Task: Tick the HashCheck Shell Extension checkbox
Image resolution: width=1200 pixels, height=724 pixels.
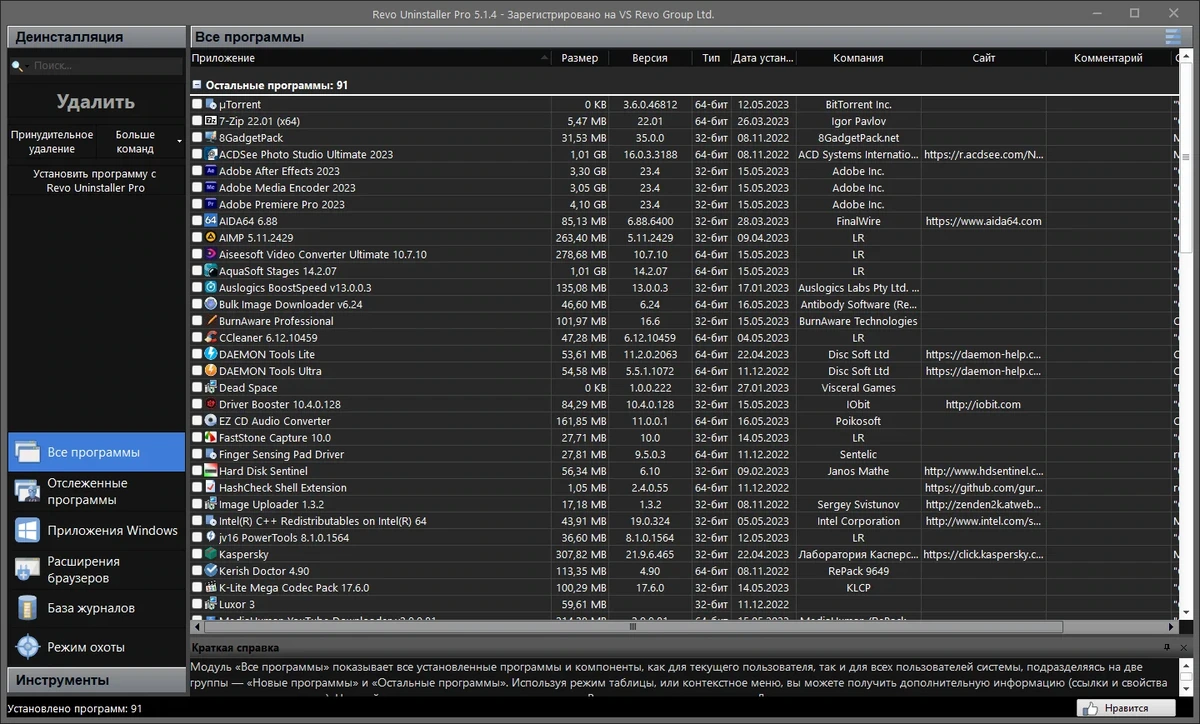Action: 197,488
